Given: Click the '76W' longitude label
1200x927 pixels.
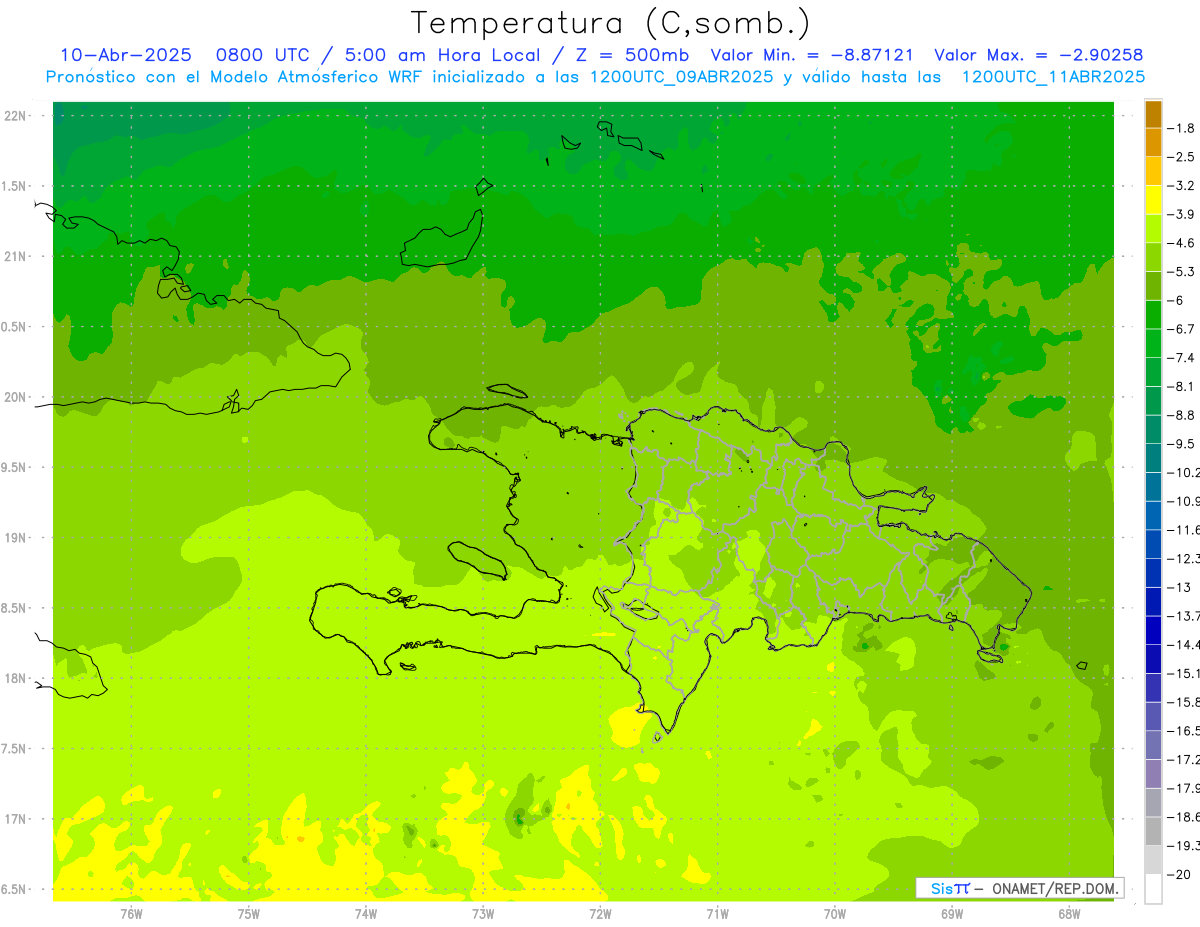Looking at the screenshot, I should pyautogui.click(x=131, y=913).
